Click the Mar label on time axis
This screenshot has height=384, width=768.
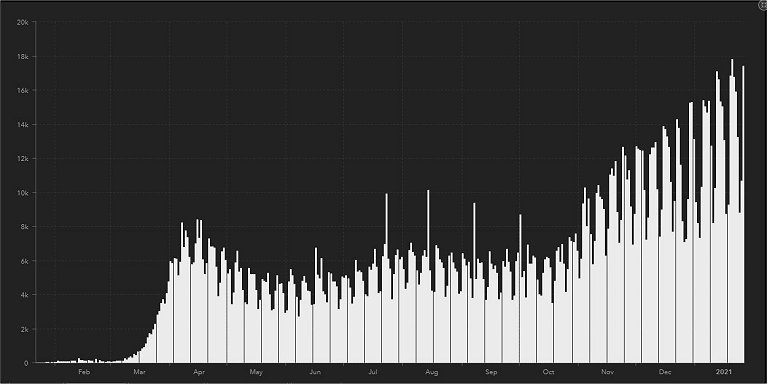[x=140, y=372]
